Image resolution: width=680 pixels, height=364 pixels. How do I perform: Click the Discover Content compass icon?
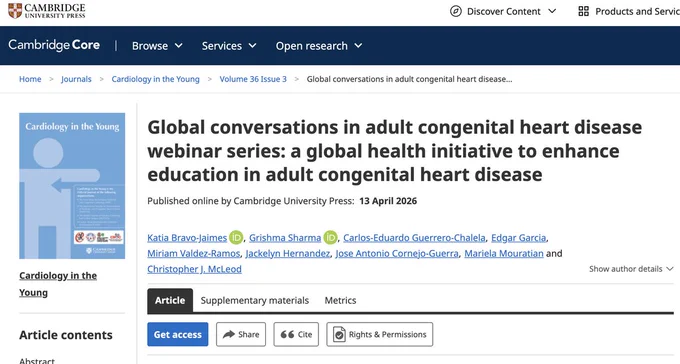[455, 11]
